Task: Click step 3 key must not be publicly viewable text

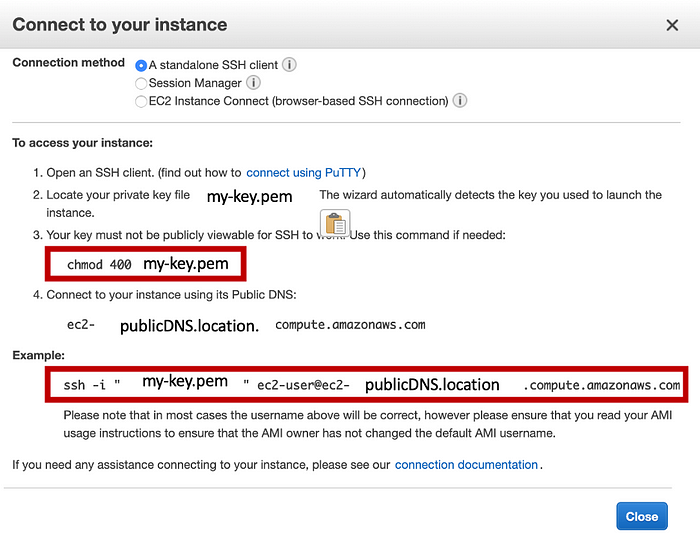Action: click(269, 235)
